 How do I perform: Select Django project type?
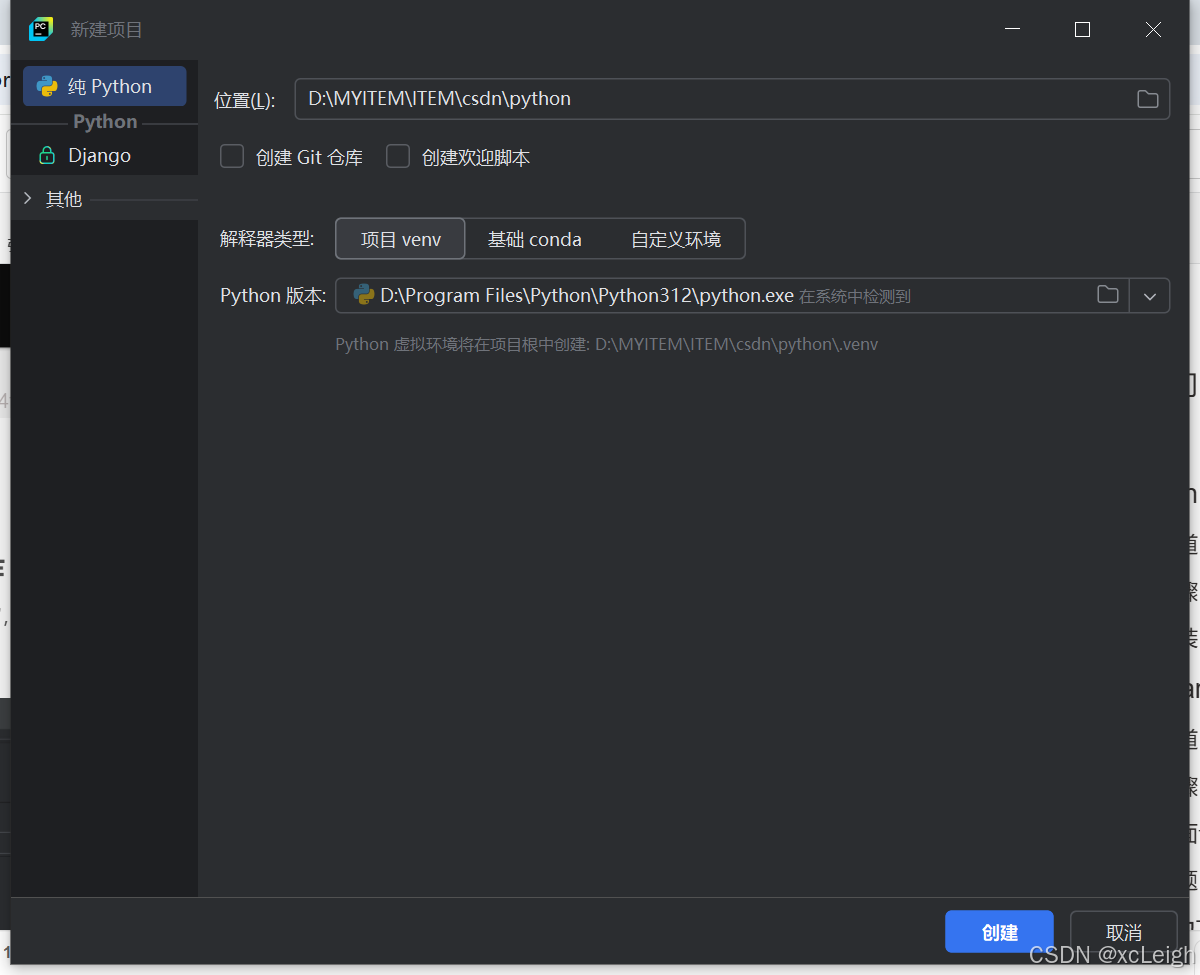[x=105, y=155]
